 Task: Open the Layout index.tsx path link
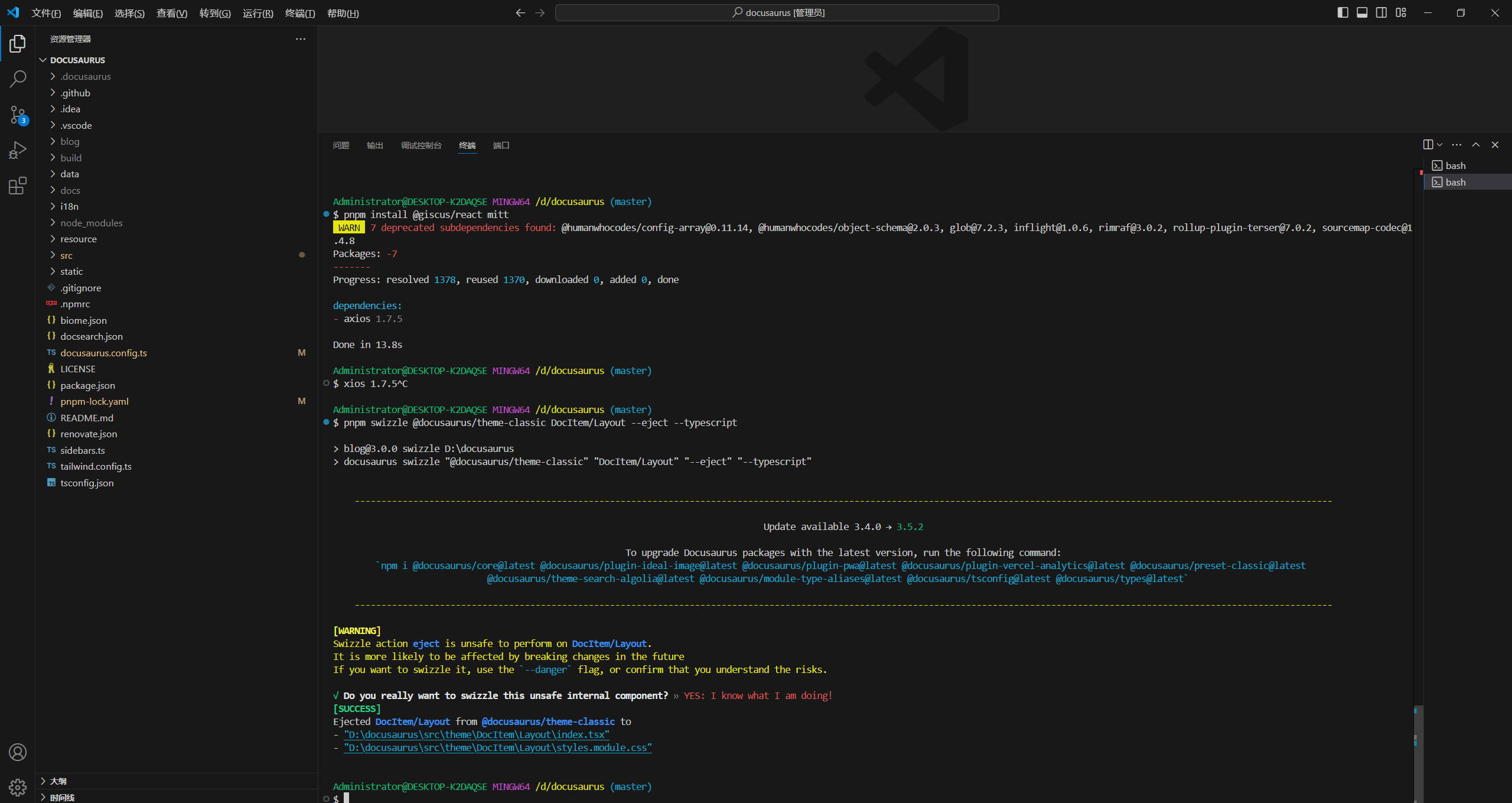(x=477, y=734)
